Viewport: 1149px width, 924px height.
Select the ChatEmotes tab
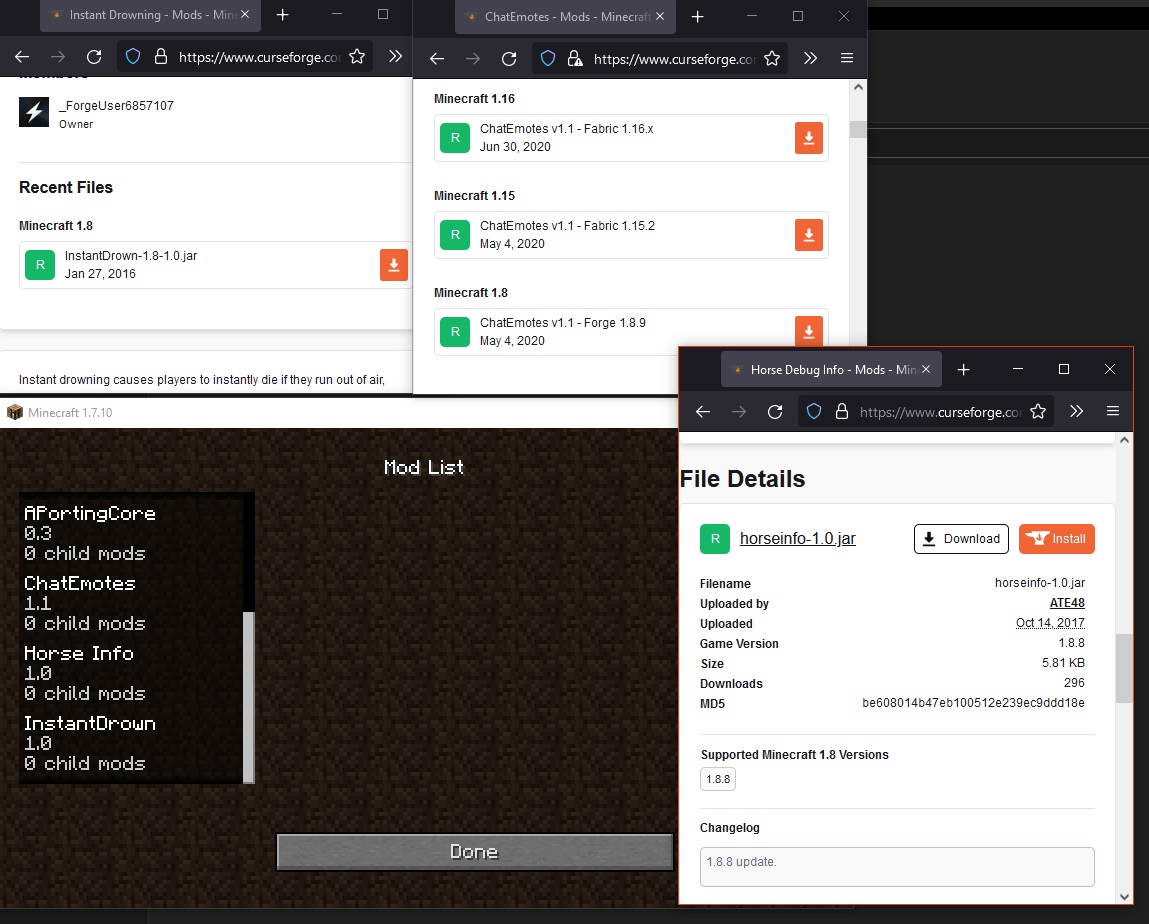(564, 17)
